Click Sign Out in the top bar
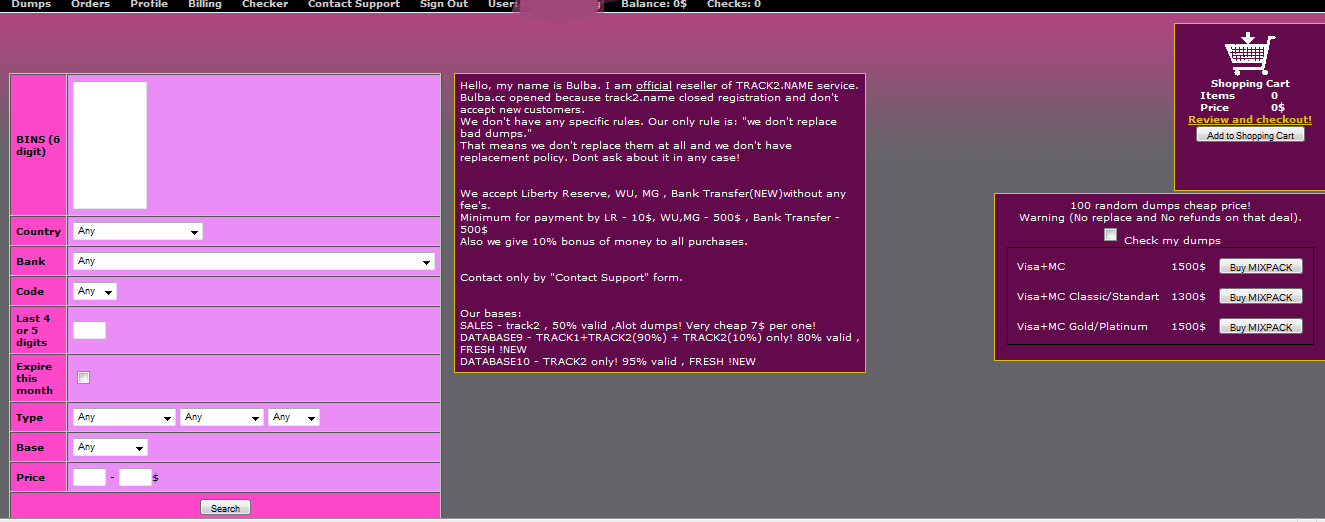The height and width of the screenshot is (522, 1325). pyautogui.click(x=444, y=5)
